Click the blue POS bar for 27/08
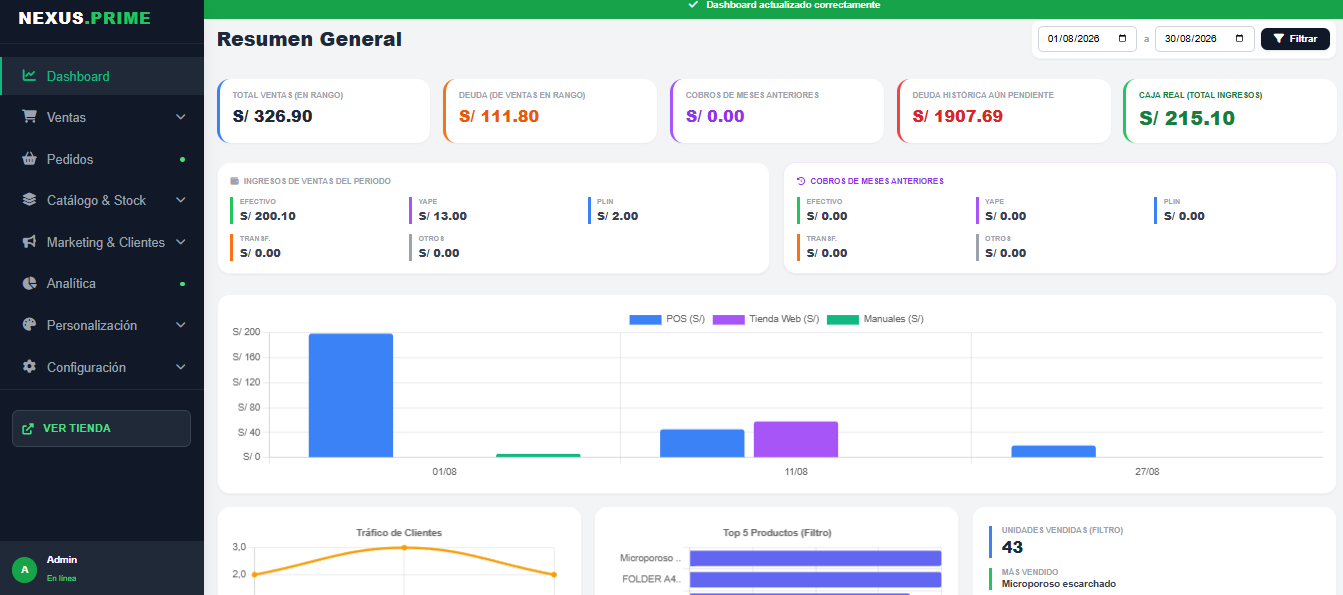This screenshot has height=595, width=1343. coord(1053,451)
